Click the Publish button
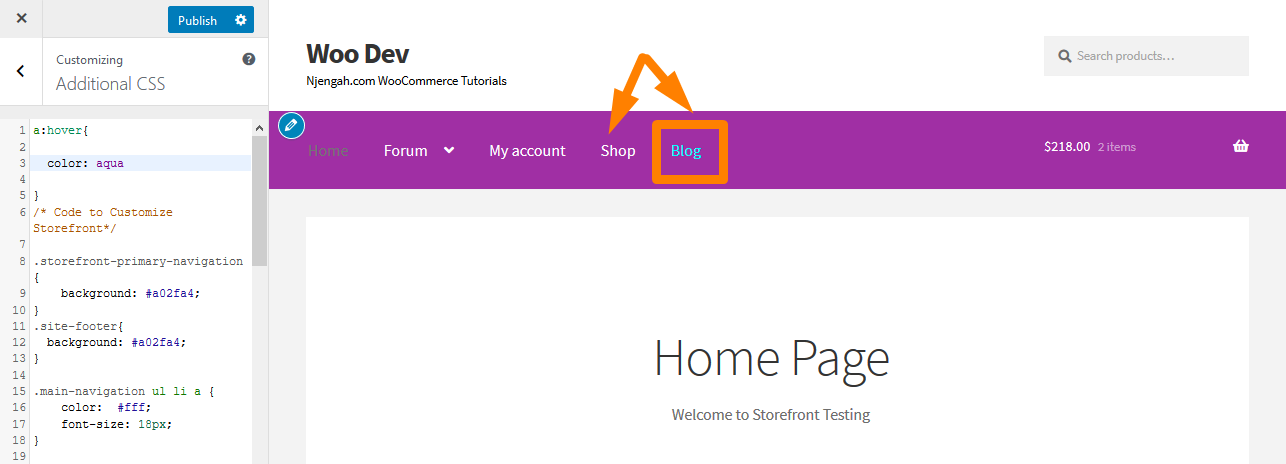The width and height of the screenshot is (1286, 464). [x=197, y=20]
